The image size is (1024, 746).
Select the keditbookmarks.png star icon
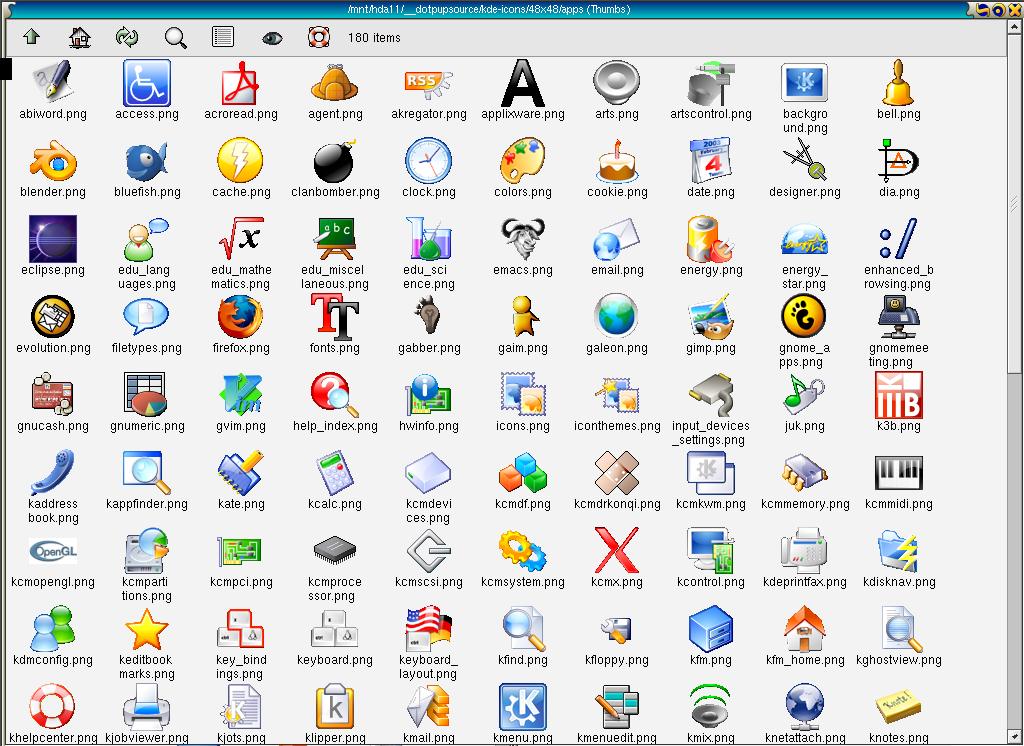(x=147, y=628)
